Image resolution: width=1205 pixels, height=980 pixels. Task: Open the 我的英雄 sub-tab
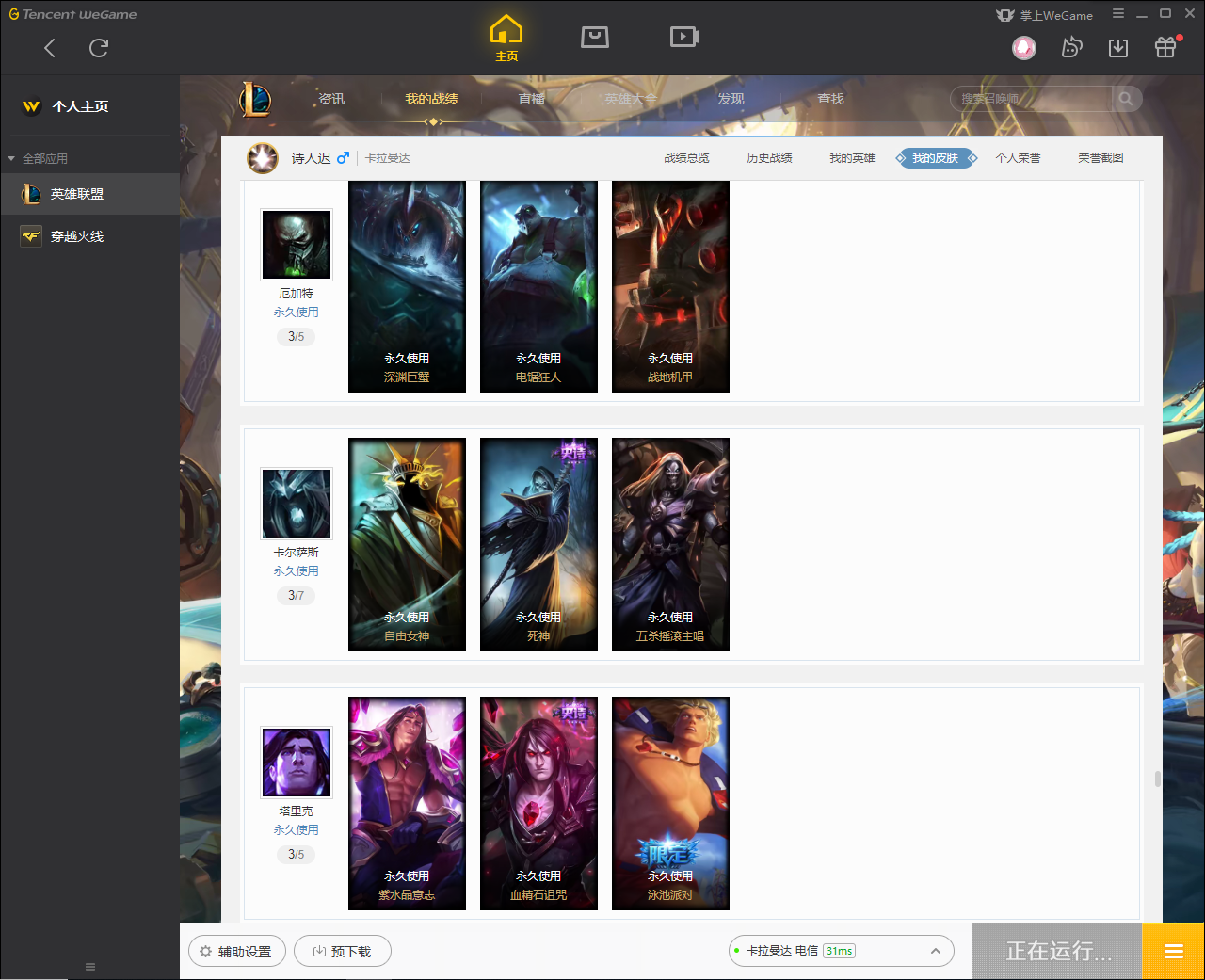(x=852, y=158)
